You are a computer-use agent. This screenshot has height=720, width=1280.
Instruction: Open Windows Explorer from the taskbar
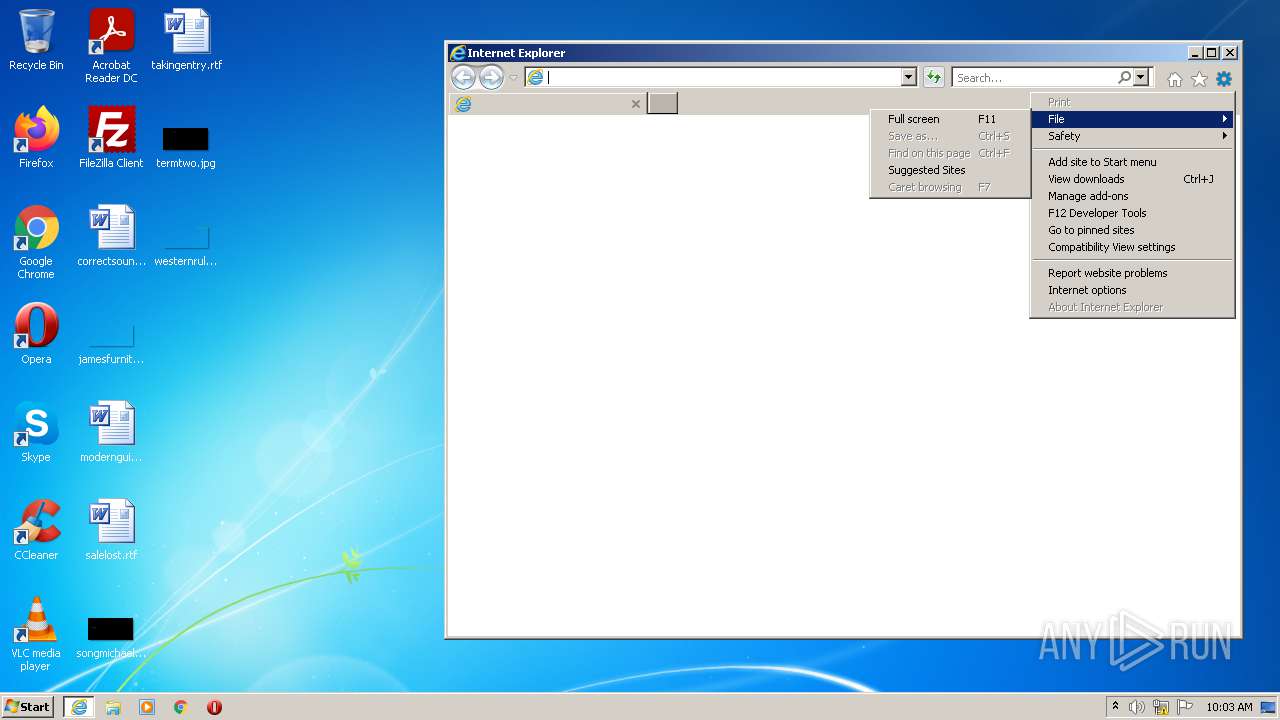(x=113, y=707)
